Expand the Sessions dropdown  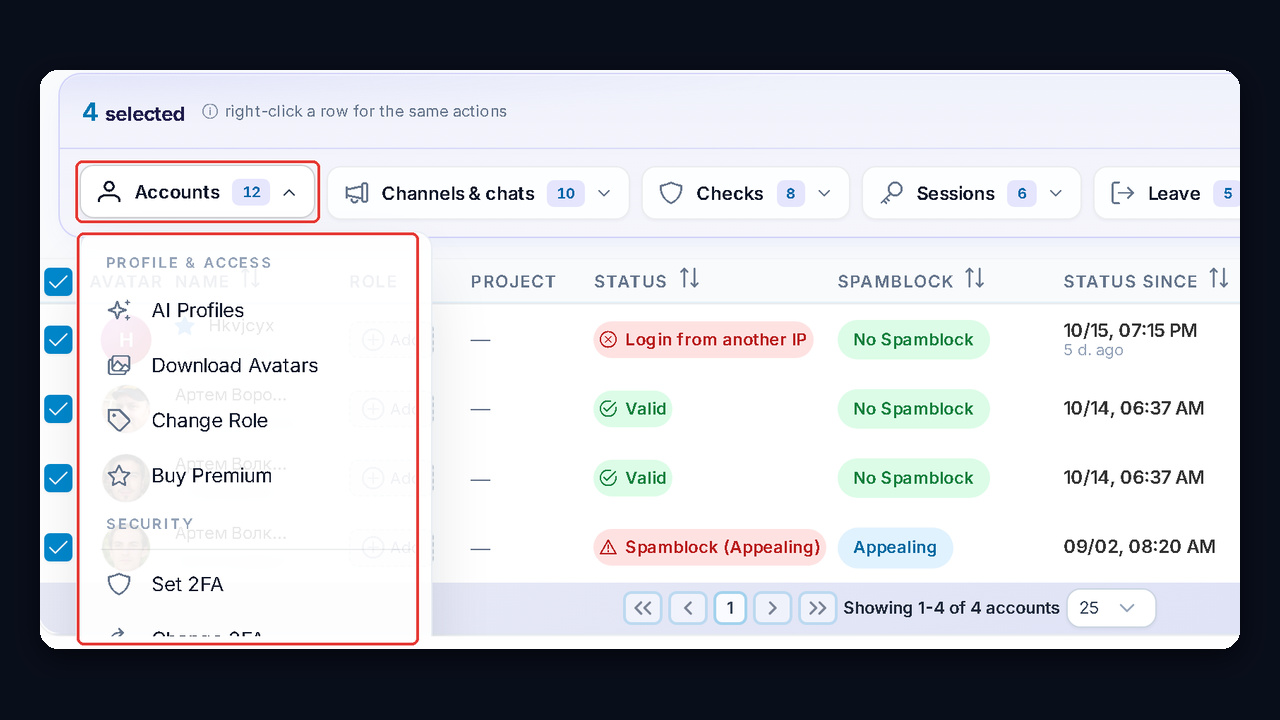(x=972, y=193)
